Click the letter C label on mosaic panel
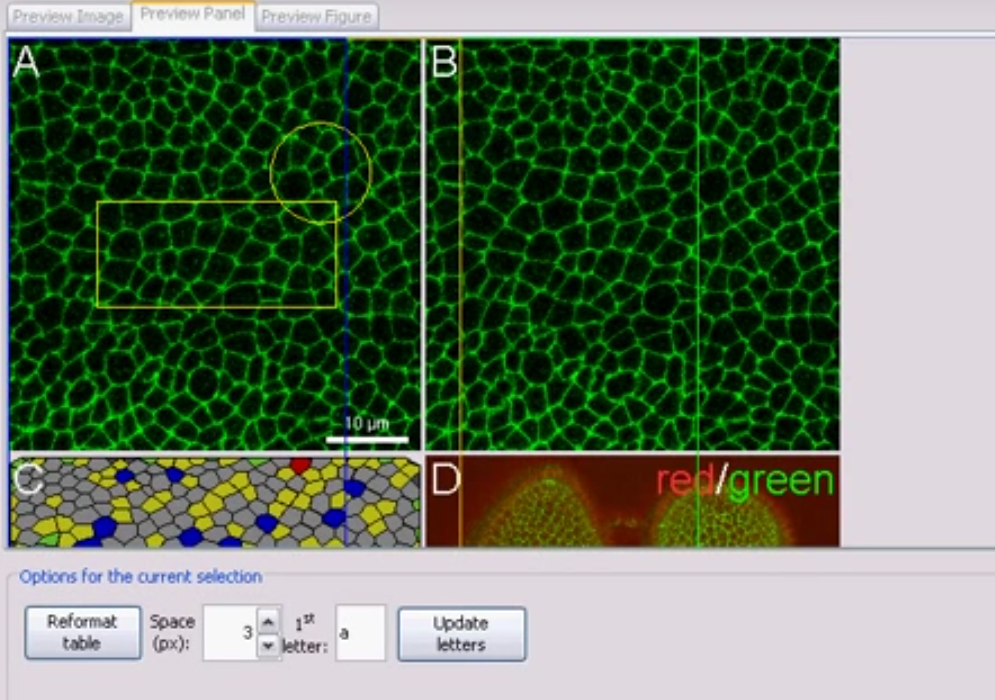This screenshot has width=995, height=700. click(28, 479)
